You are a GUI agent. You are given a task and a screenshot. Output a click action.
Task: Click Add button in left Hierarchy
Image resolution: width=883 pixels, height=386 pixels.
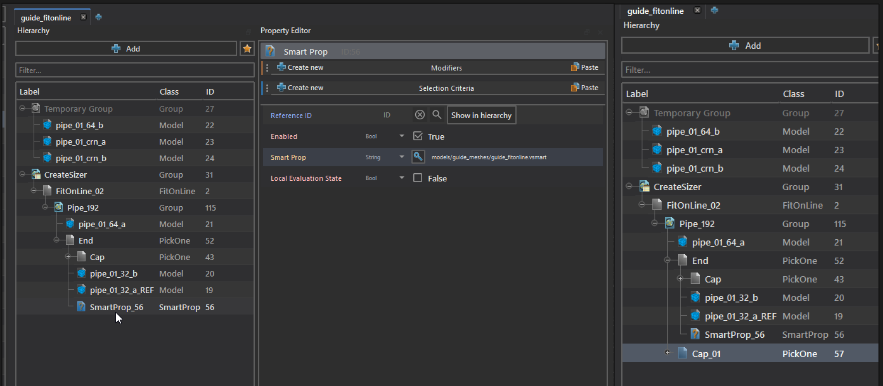pos(126,49)
